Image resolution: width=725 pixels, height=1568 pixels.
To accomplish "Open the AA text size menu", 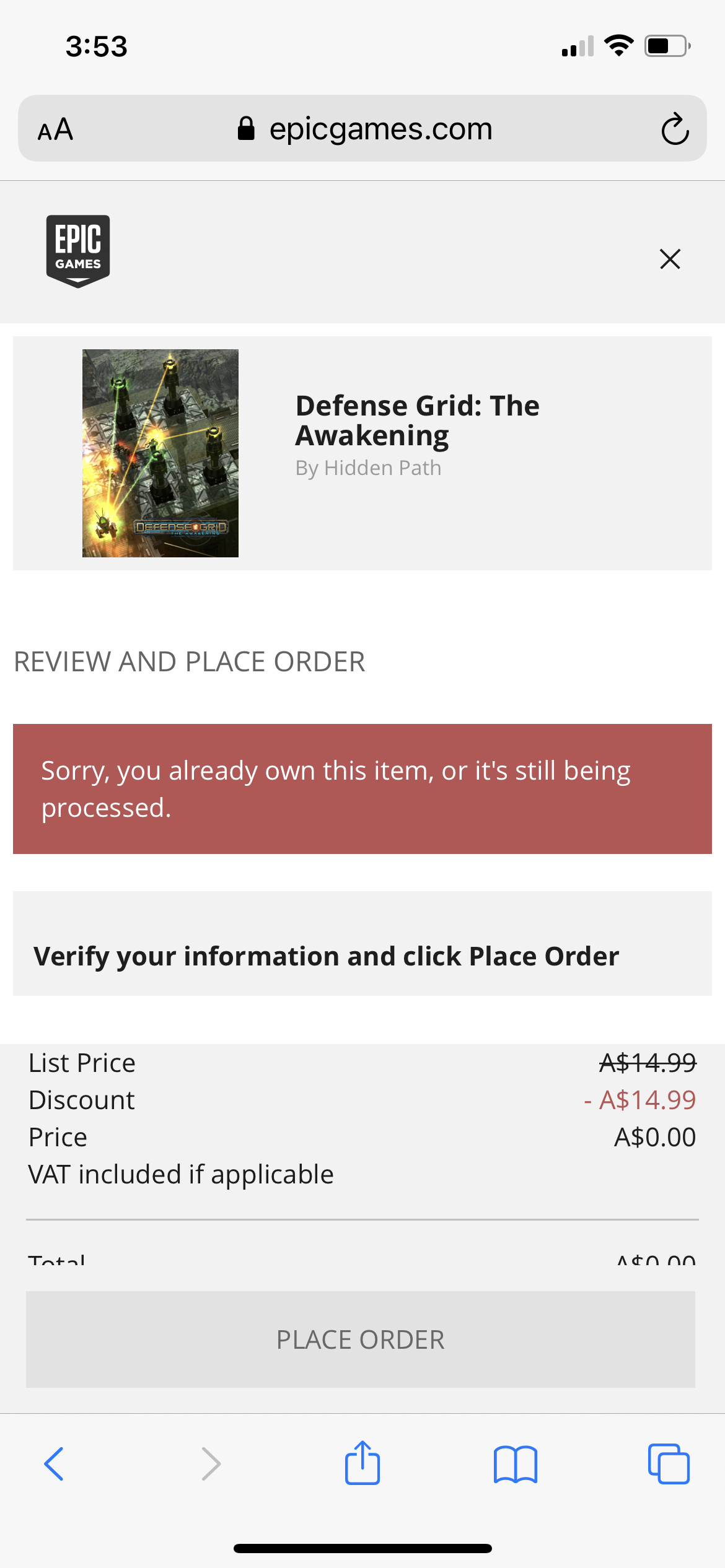I will [x=56, y=129].
